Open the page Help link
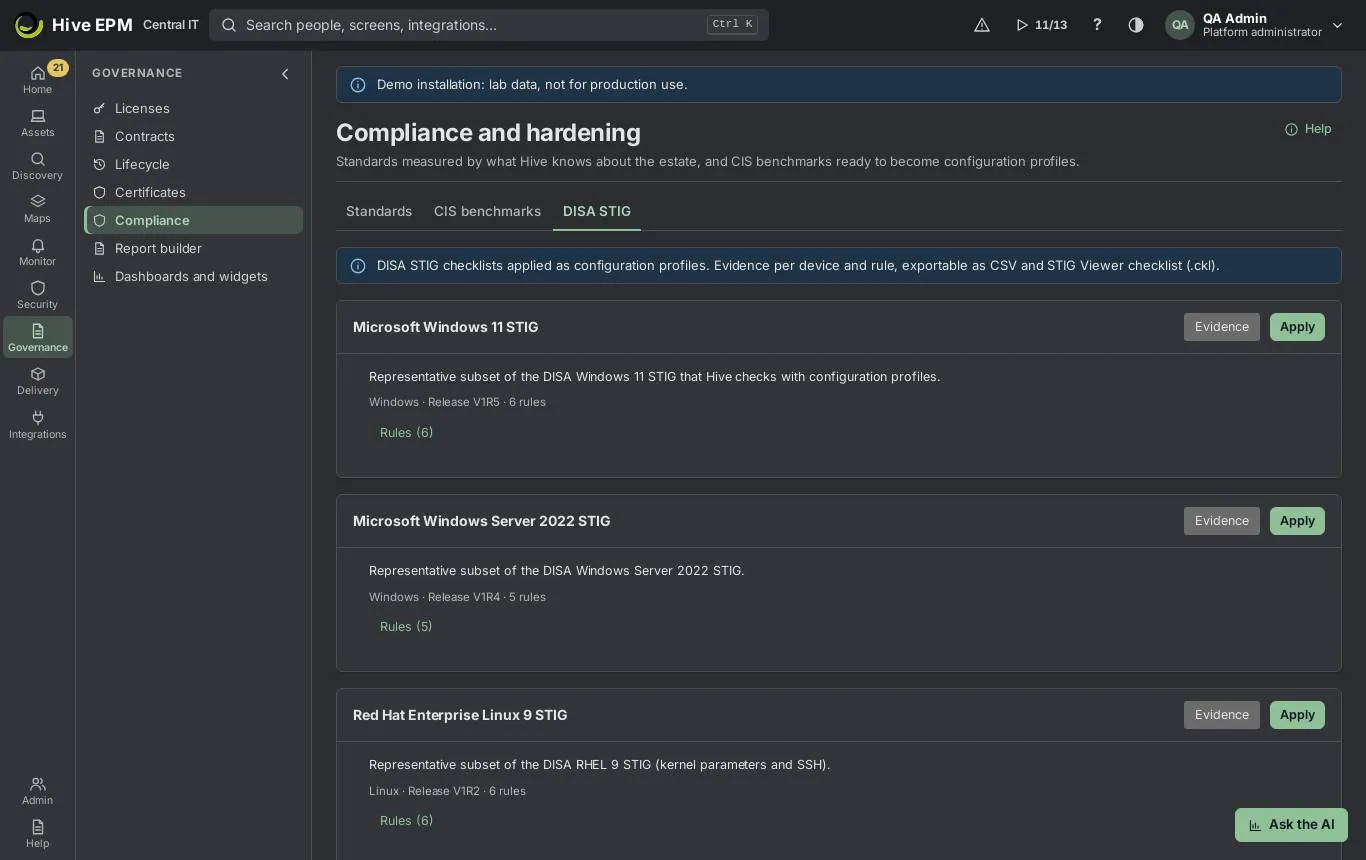Viewport: 1366px width, 860px height. coord(1308,129)
